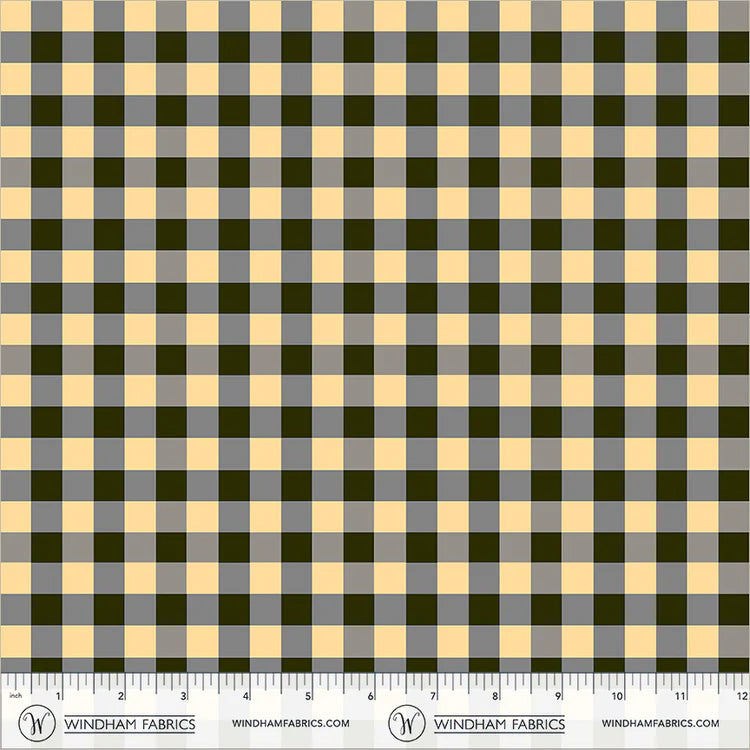Open the second WINDHAMFABRICS.COM link
This screenshot has height=750, width=750.
point(661,723)
